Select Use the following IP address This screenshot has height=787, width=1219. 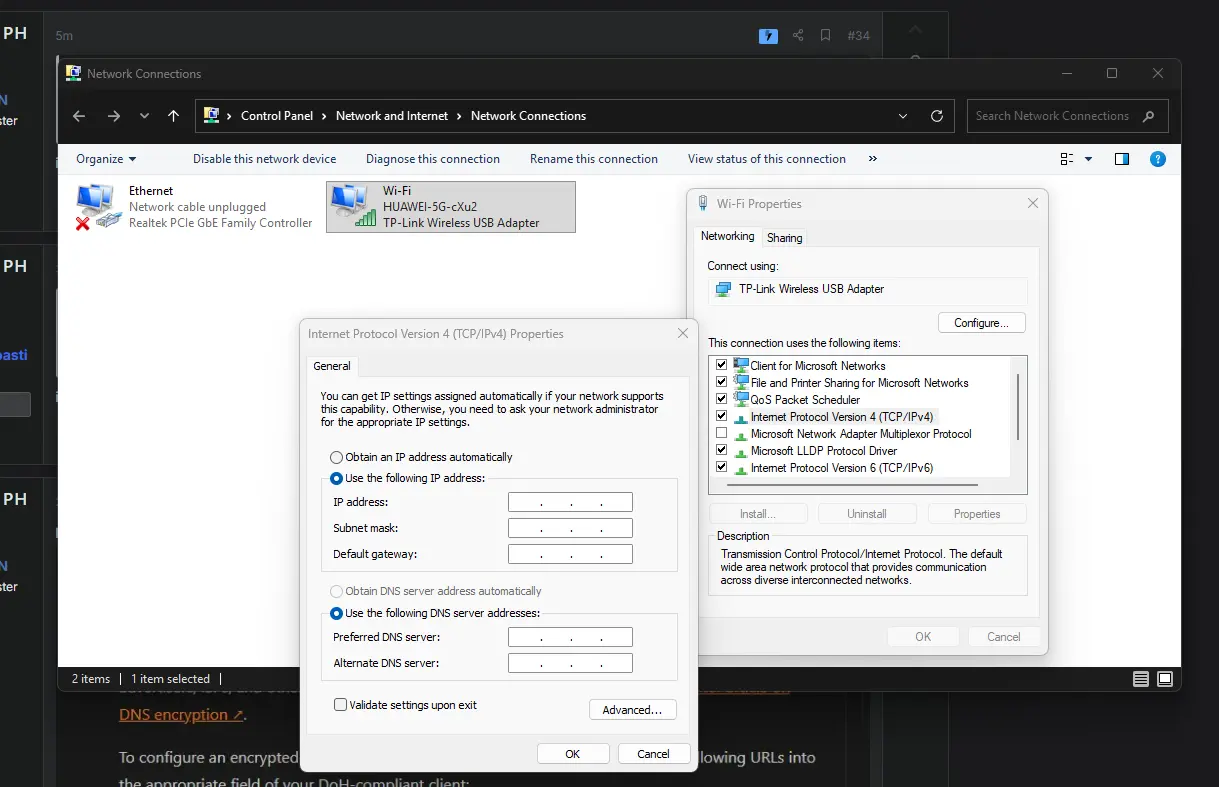(337, 479)
